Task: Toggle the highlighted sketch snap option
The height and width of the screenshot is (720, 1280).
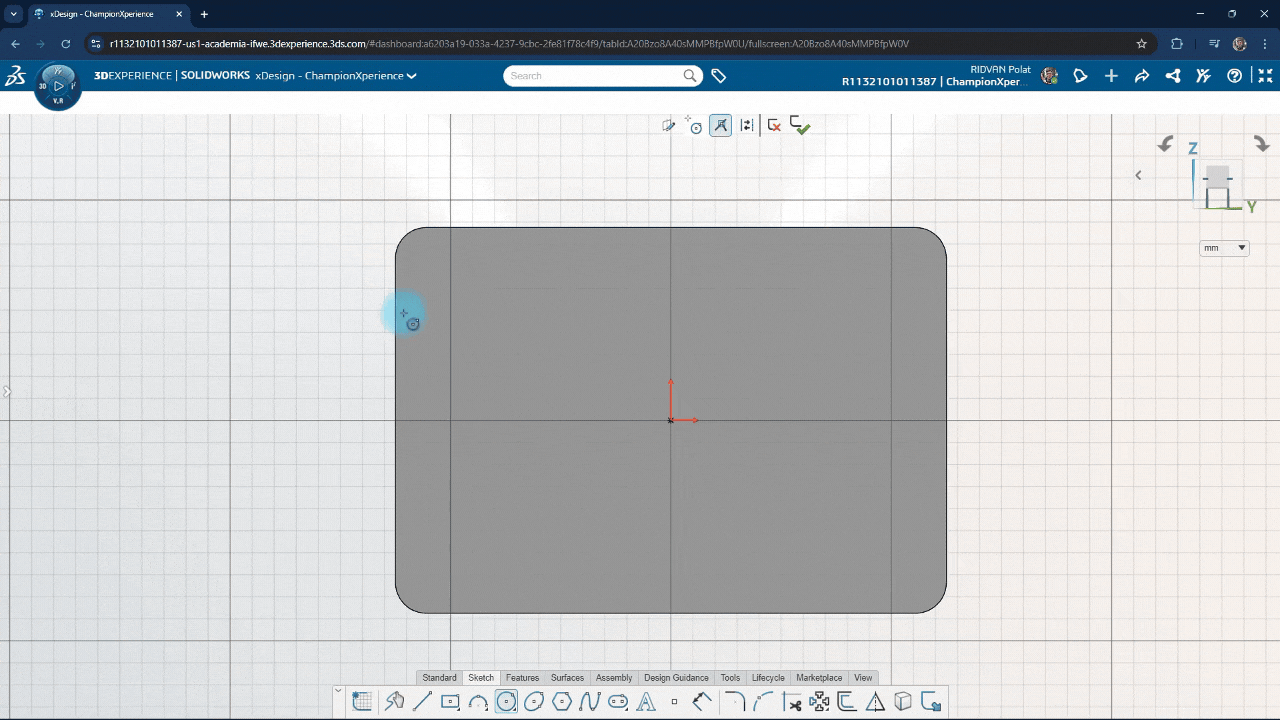Action: [x=721, y=125]
